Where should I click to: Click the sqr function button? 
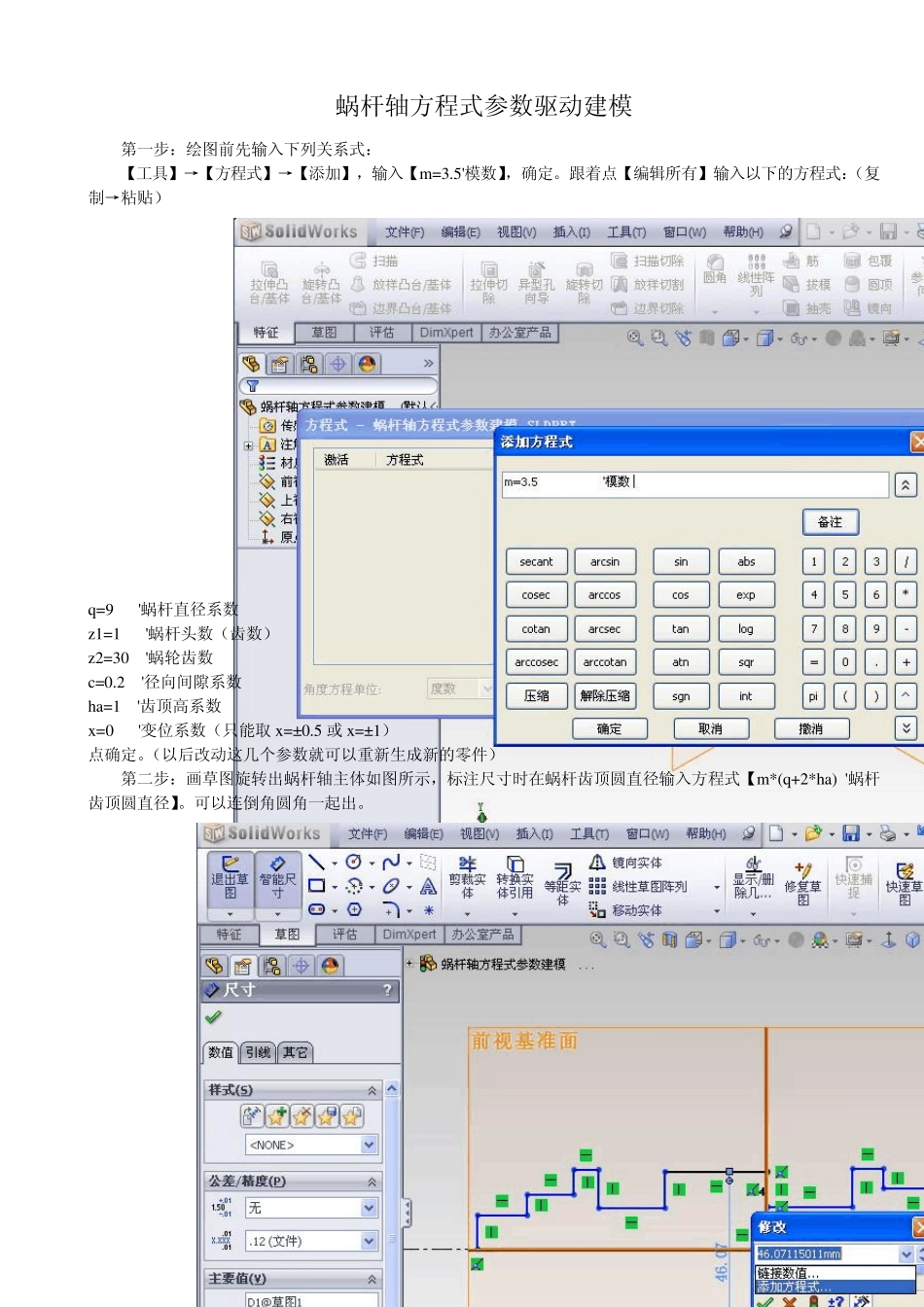point(746,662)
